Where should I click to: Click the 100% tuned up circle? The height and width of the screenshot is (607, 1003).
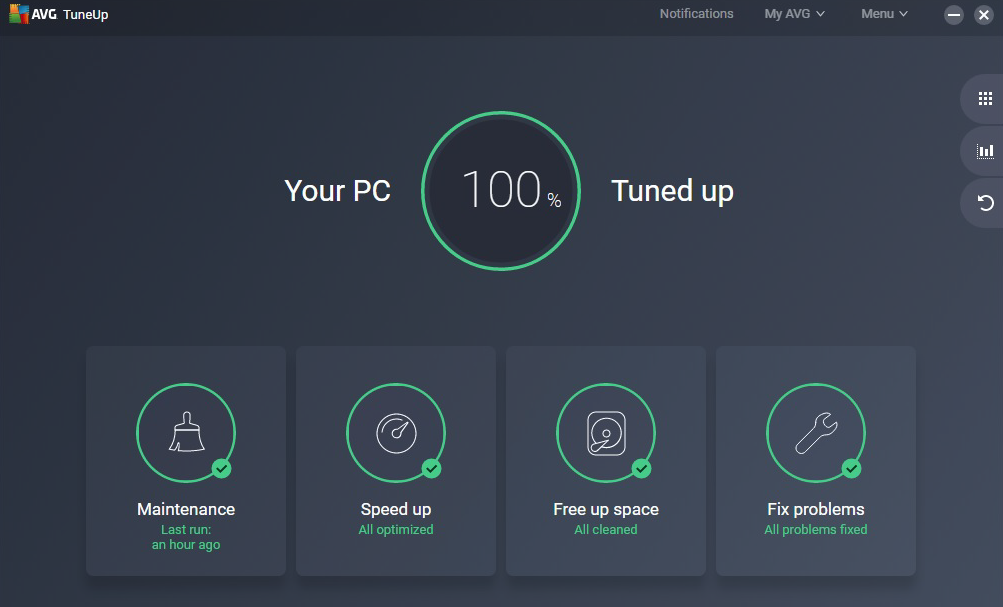[x=501, y=191]
